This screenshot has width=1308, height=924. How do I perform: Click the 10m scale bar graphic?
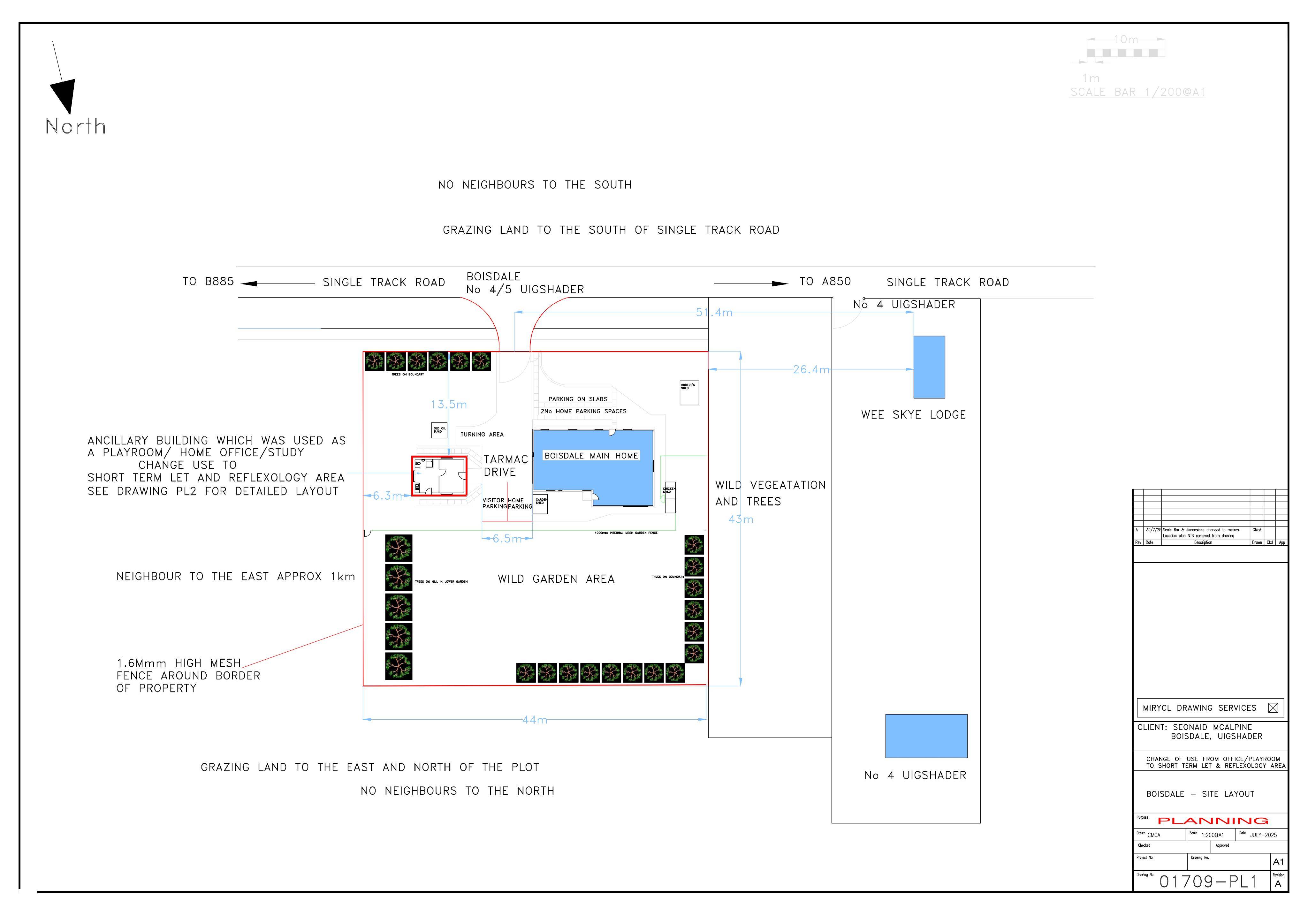pos(1126,53)
